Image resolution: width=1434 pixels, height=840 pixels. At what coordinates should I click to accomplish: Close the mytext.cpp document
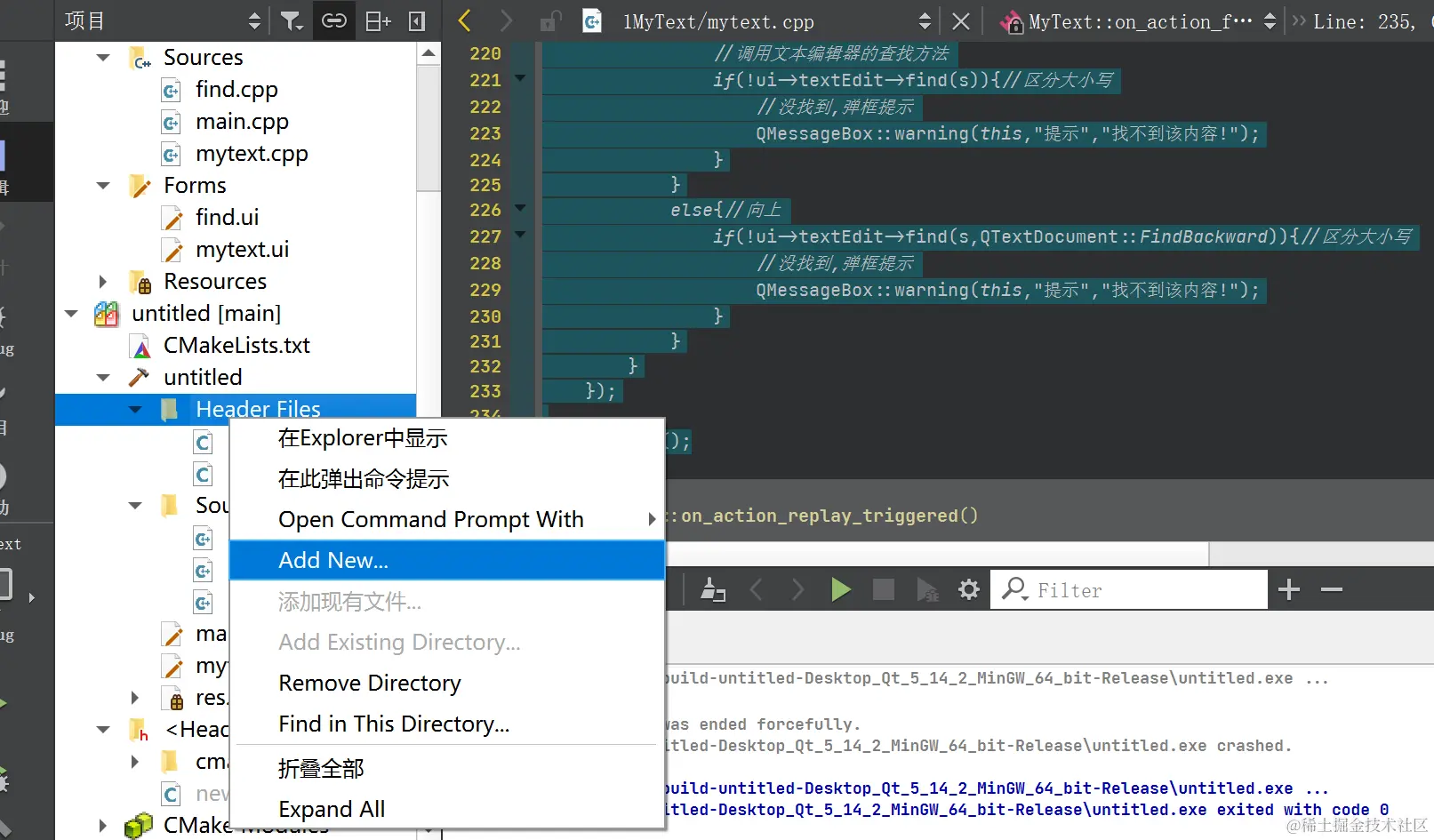click(x=961, y=20)
